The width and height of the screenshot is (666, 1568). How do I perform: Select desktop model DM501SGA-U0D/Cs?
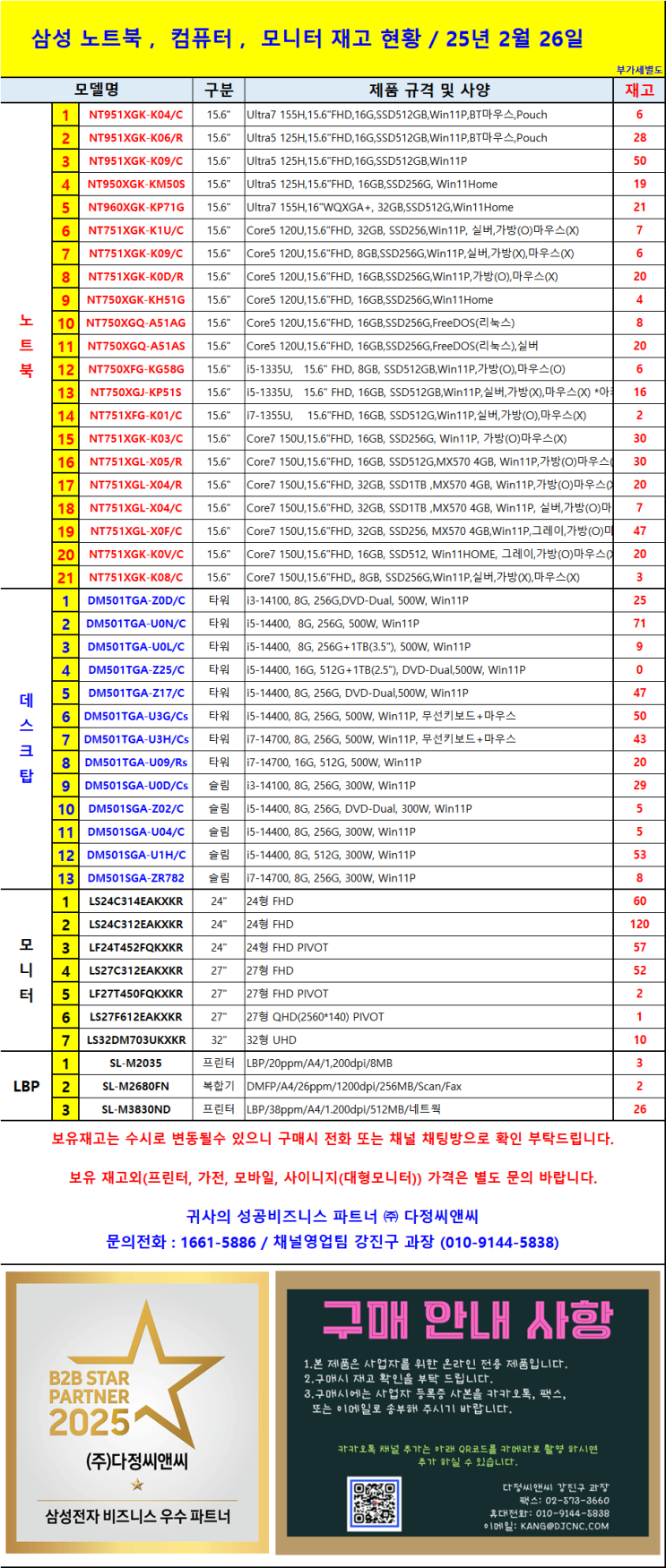click(135, 786)
